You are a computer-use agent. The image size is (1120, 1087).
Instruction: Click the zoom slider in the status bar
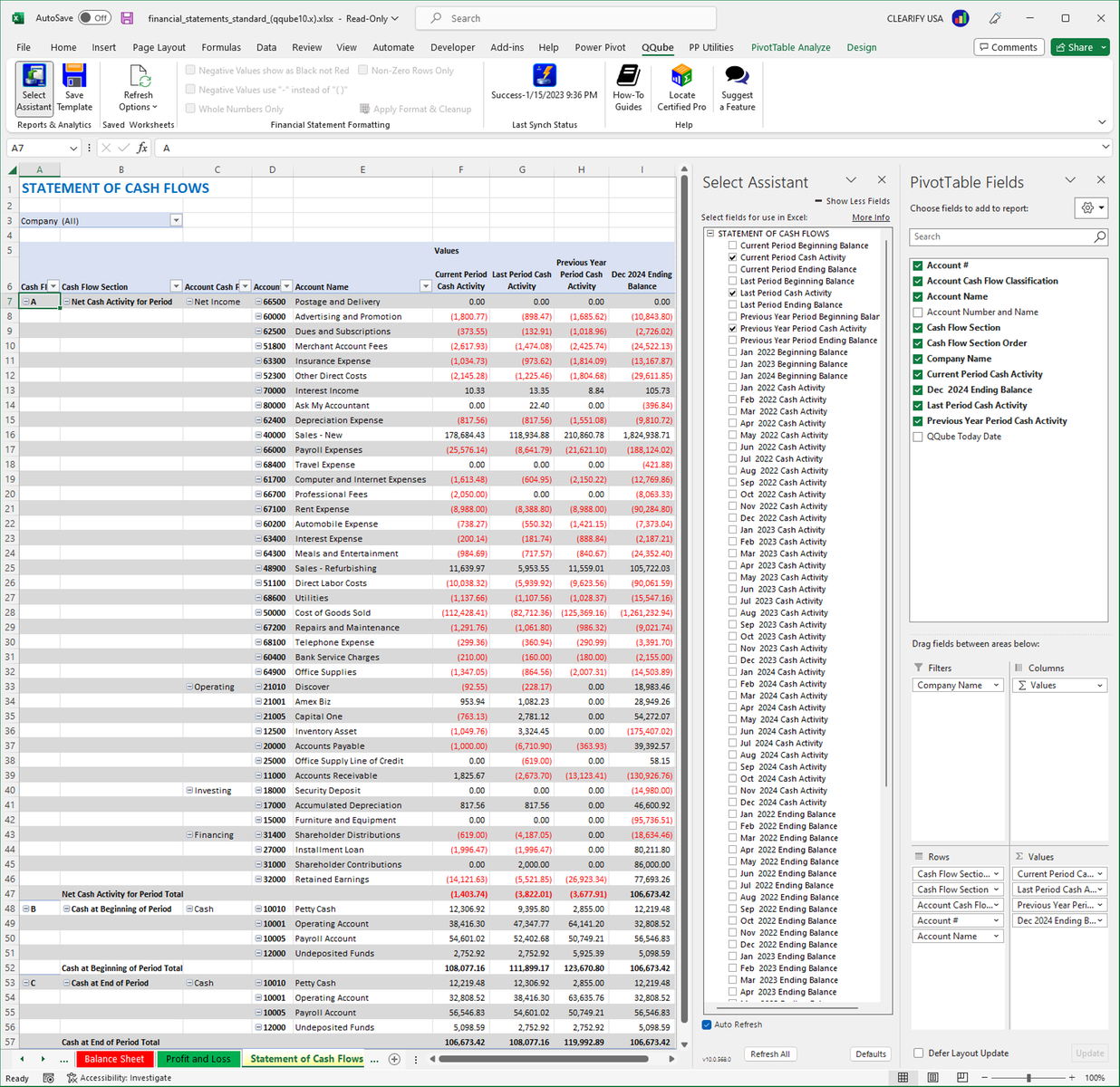pos(1028,1078)
